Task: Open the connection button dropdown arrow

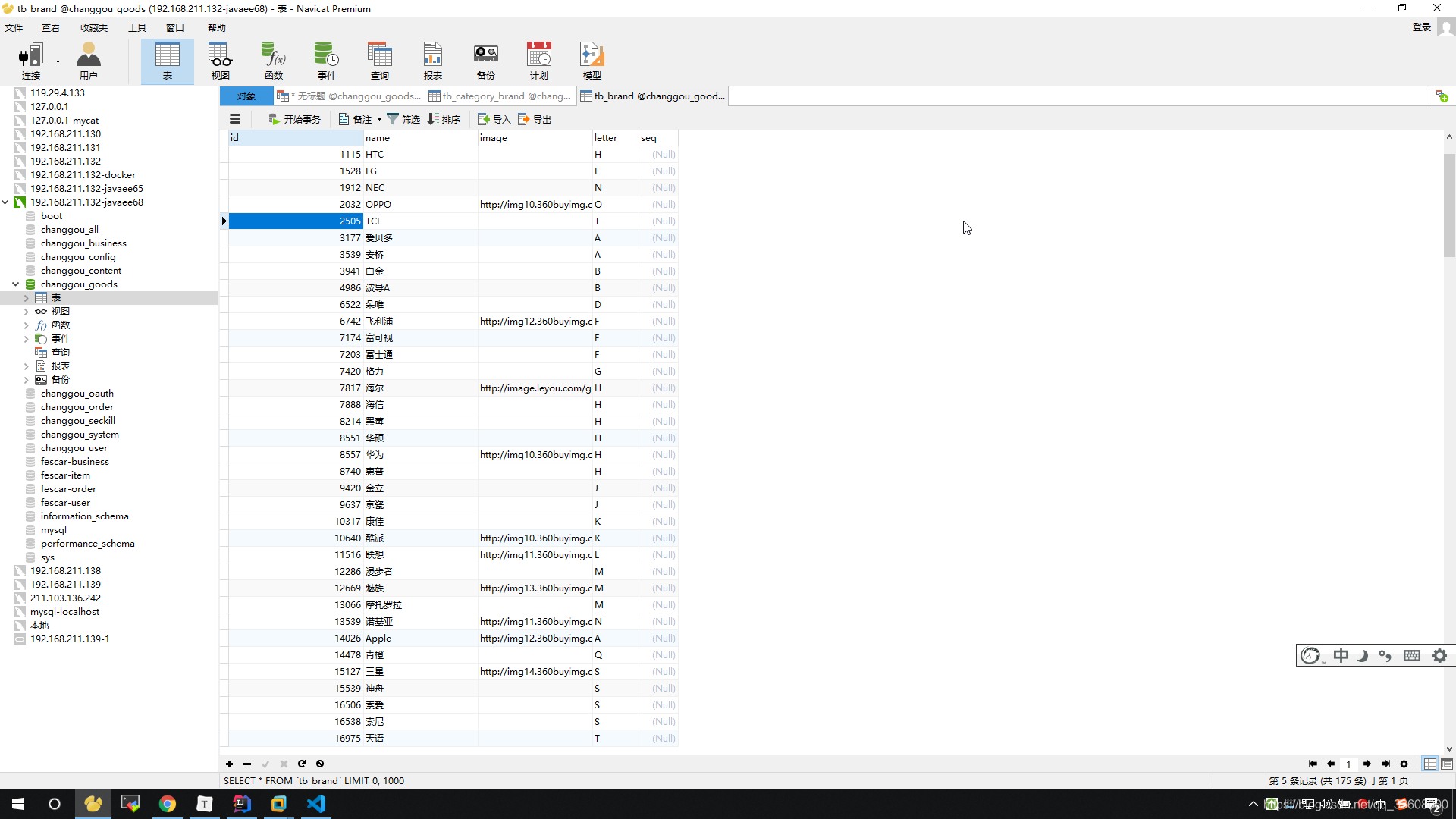Action: tap(58, 61)
